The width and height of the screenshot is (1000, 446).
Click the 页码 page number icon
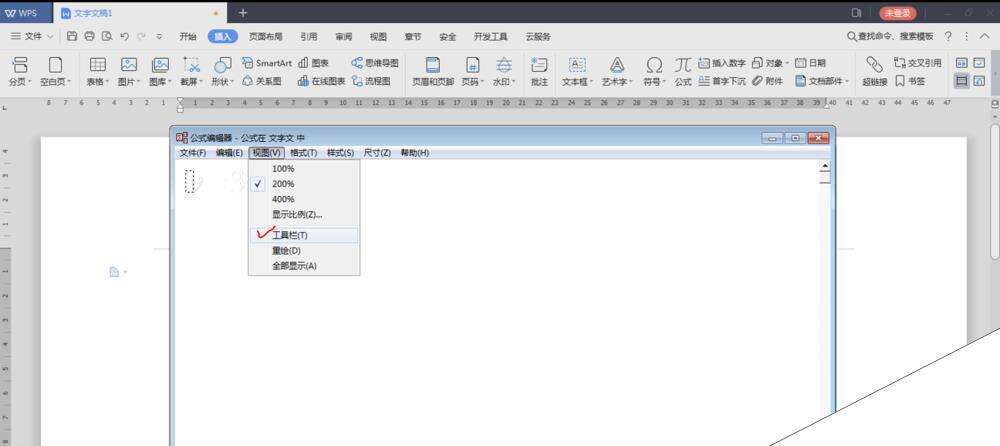[x=472, y=64]
